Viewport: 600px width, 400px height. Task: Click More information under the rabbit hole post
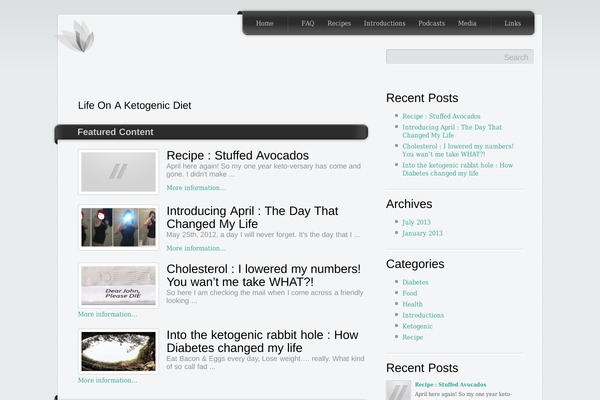tap(108, 380)
